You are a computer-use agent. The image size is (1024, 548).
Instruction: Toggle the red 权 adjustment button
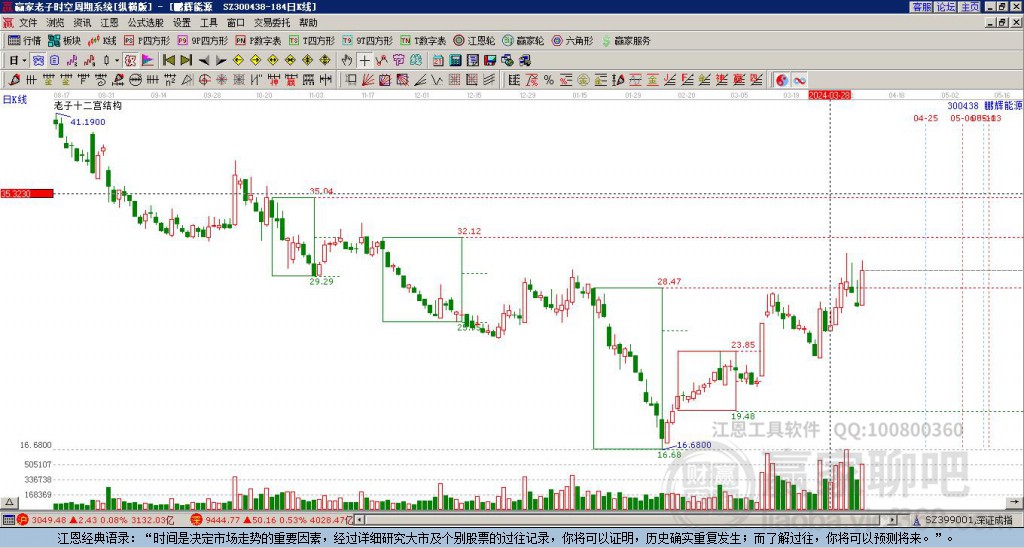(x=131, y=60)
